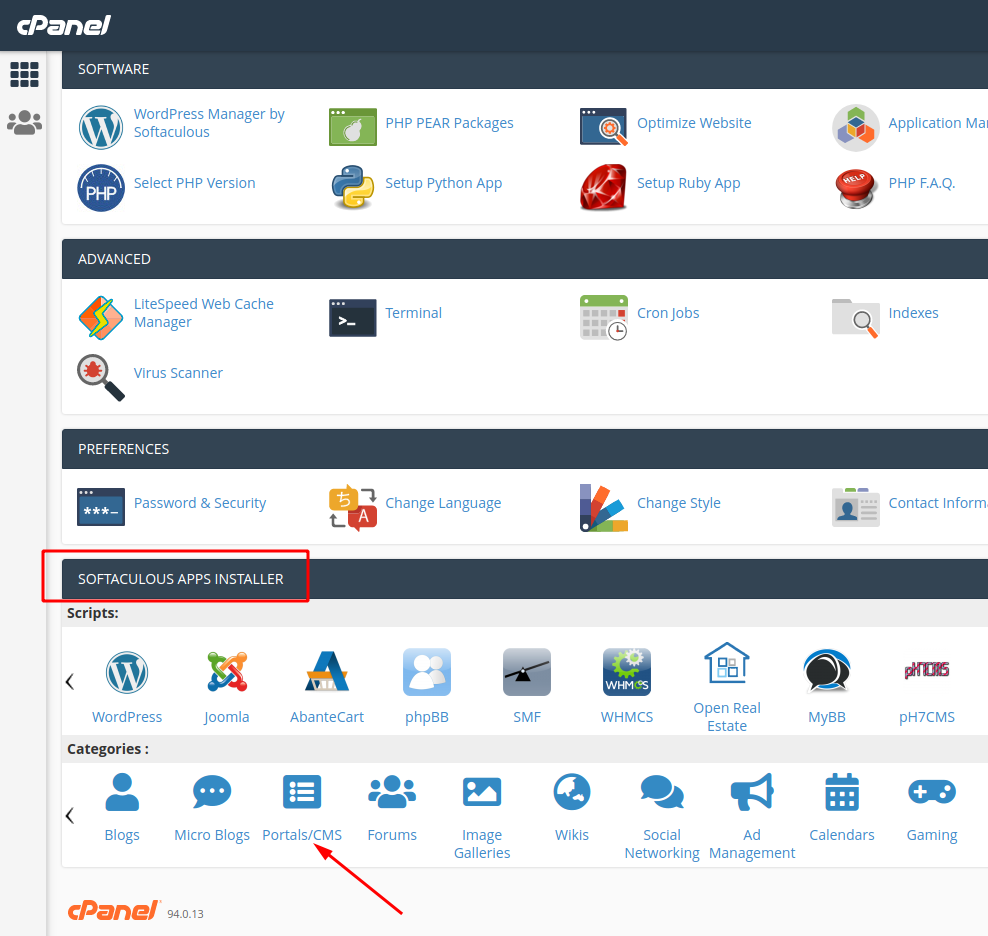The width and height of the screenshot is (988, 936).
Task: Click the AbanteCart script icon
Action: tap(327, 671)
